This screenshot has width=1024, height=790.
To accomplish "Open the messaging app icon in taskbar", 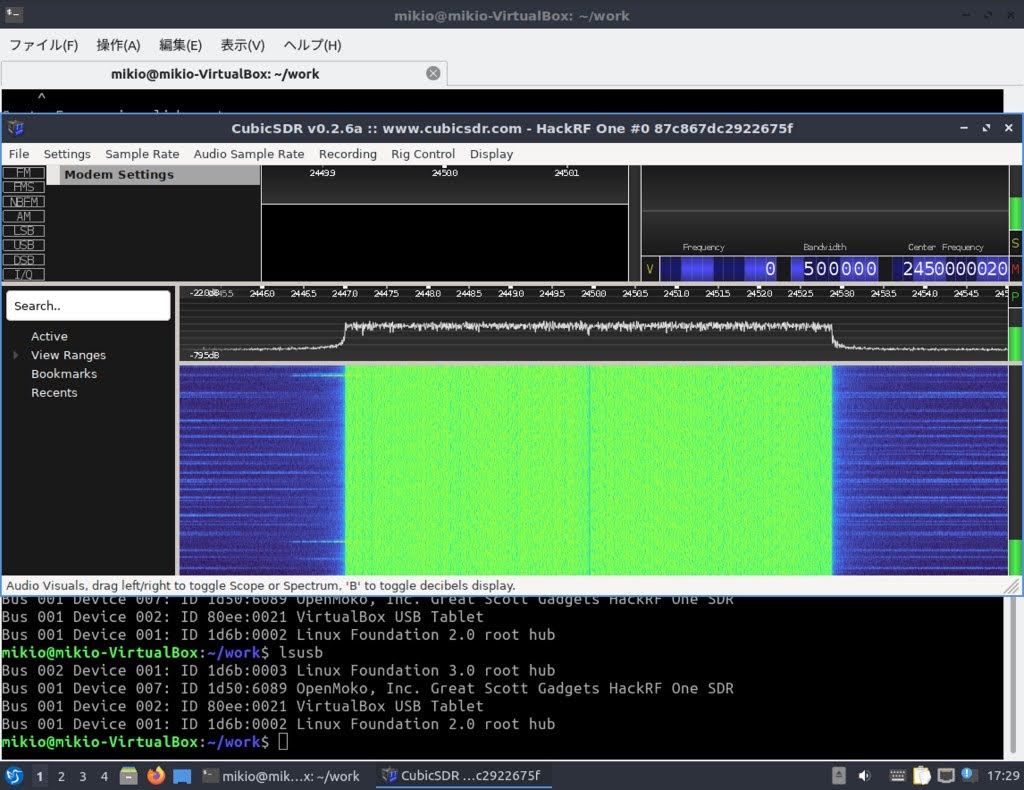I will click(x=182, y=775).
